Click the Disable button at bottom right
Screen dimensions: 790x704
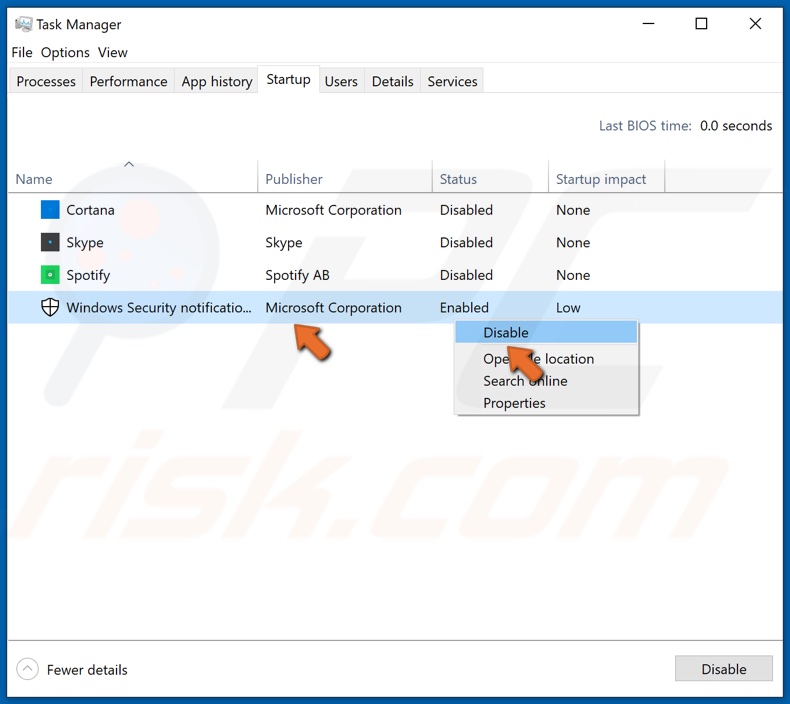pos(723,669)
